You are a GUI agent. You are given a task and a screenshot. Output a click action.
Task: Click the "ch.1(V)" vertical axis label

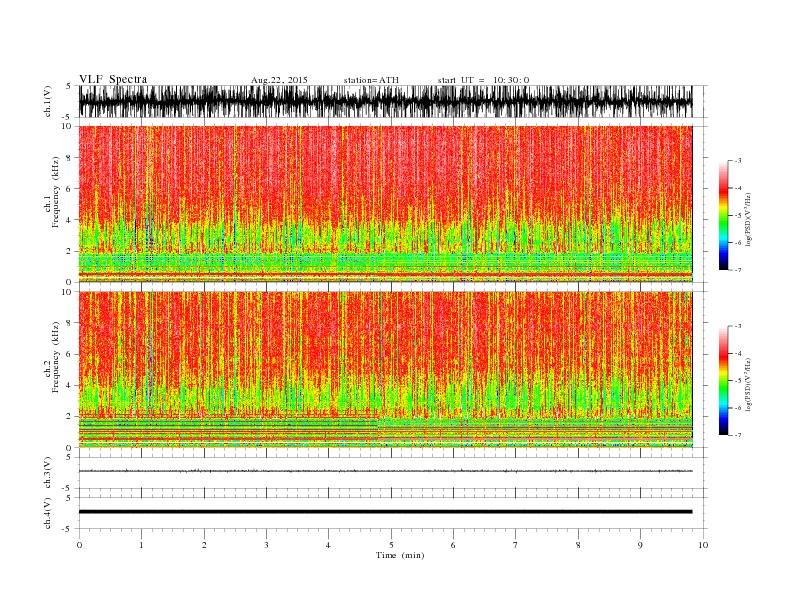coord(47,102)
